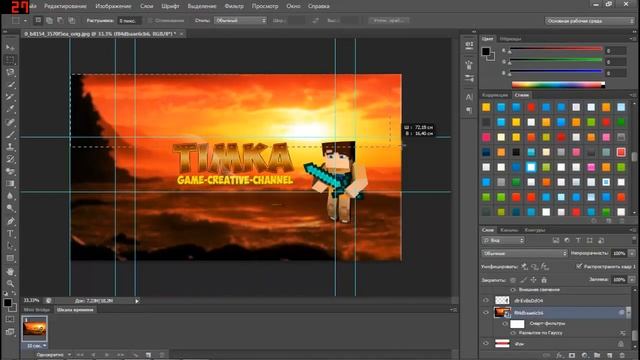Select the Crop tool
This screenshot has height=360, width=640.
tap(10, 97)
